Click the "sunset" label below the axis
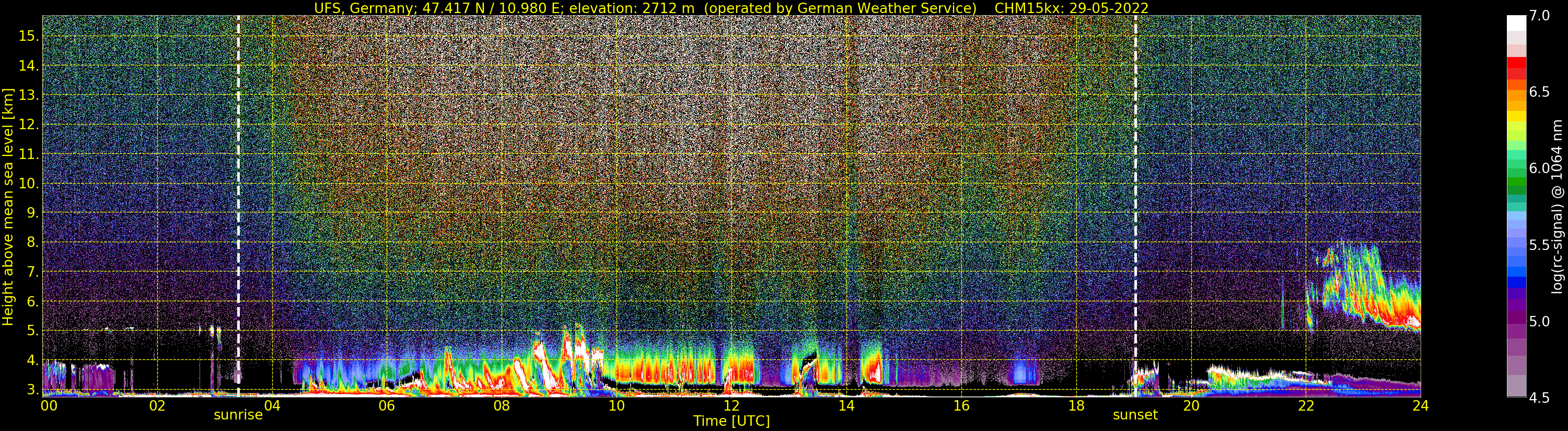The width and height of the screenshot is (1568, 431). tap(1135, 415)
